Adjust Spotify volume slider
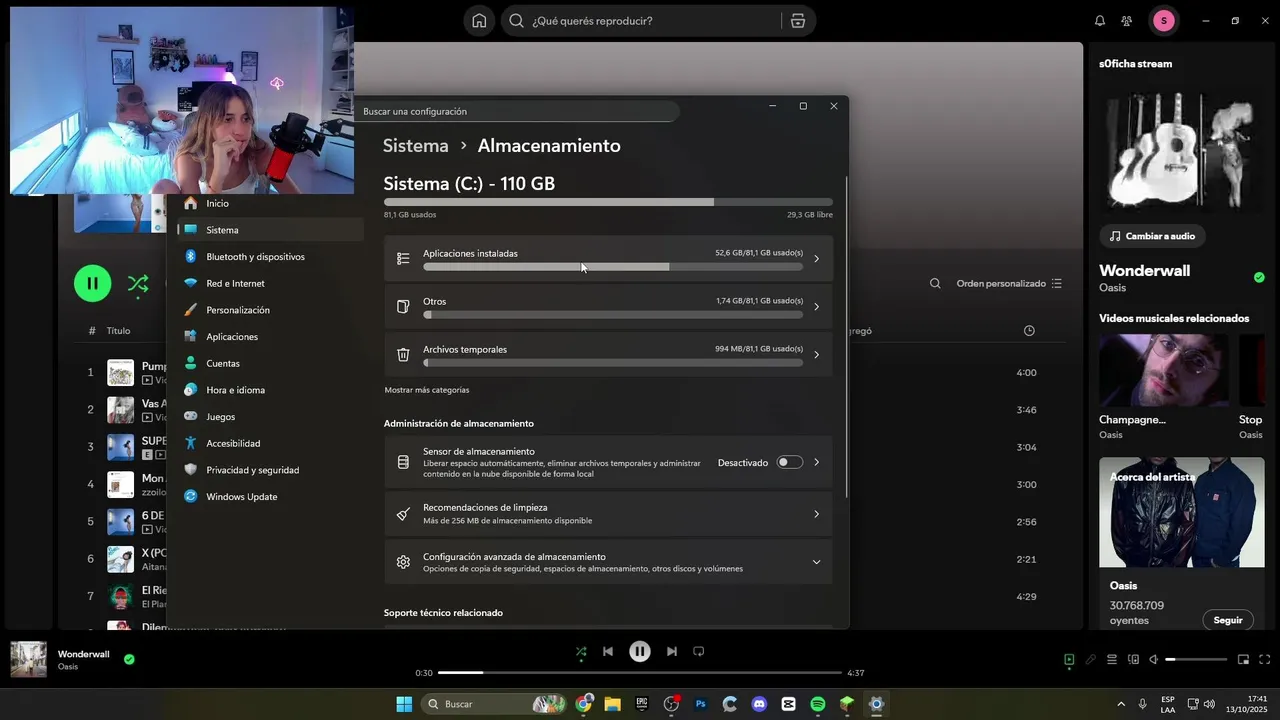Viewport: 1280px width, 720px height. [x=1196, y=660]
